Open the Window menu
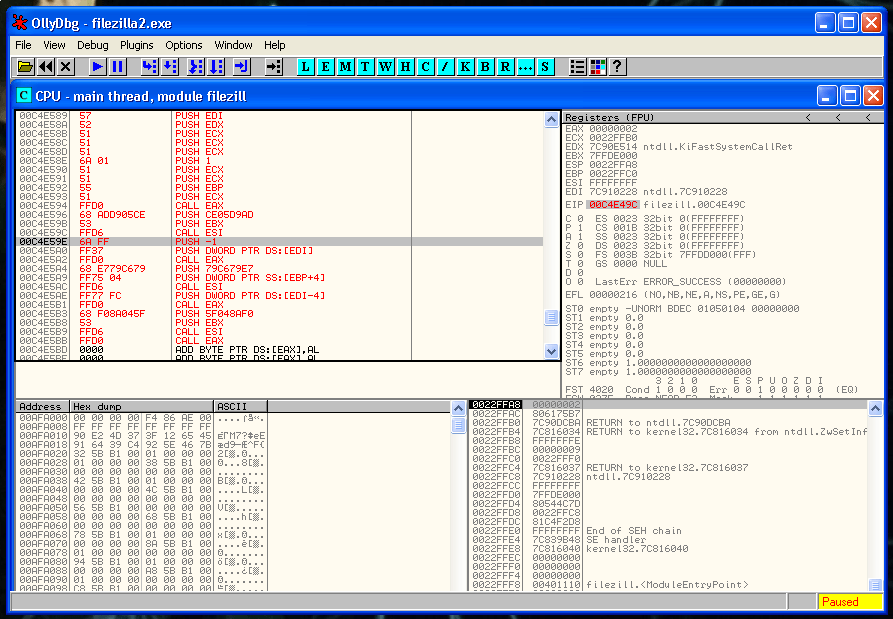 [x=234, y=45]
